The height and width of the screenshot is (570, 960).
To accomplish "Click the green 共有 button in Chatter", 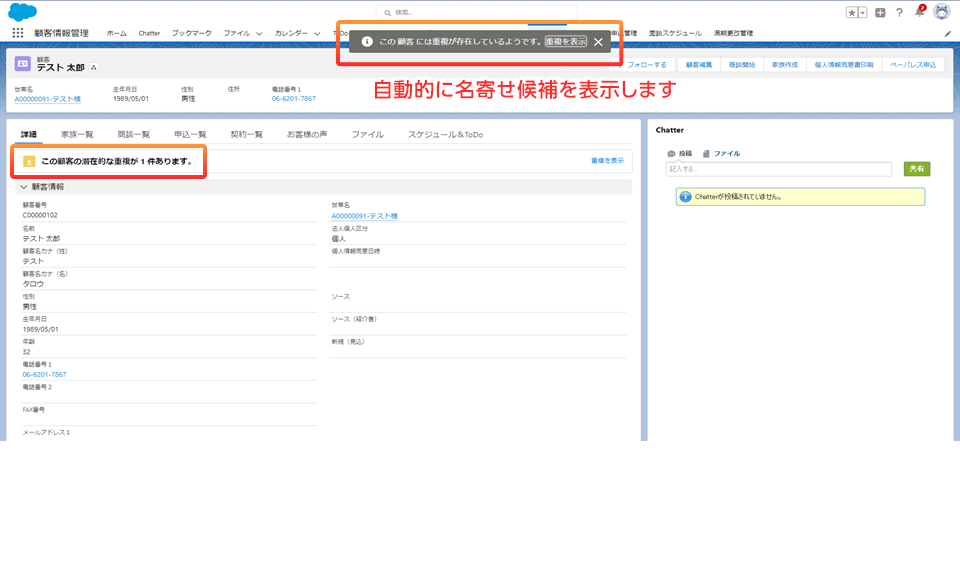I will [916, 169].
